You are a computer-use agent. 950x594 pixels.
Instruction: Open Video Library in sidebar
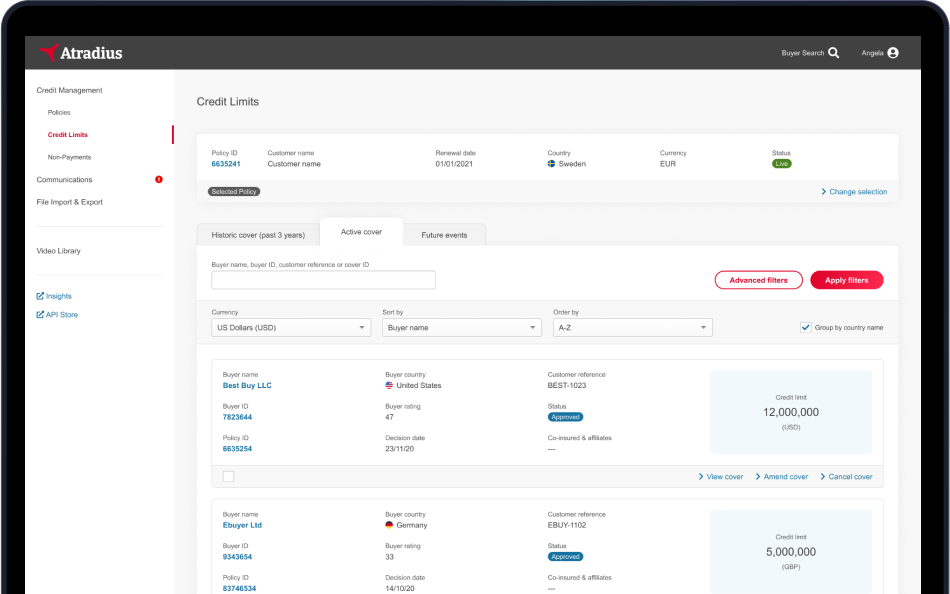[58, 251]
